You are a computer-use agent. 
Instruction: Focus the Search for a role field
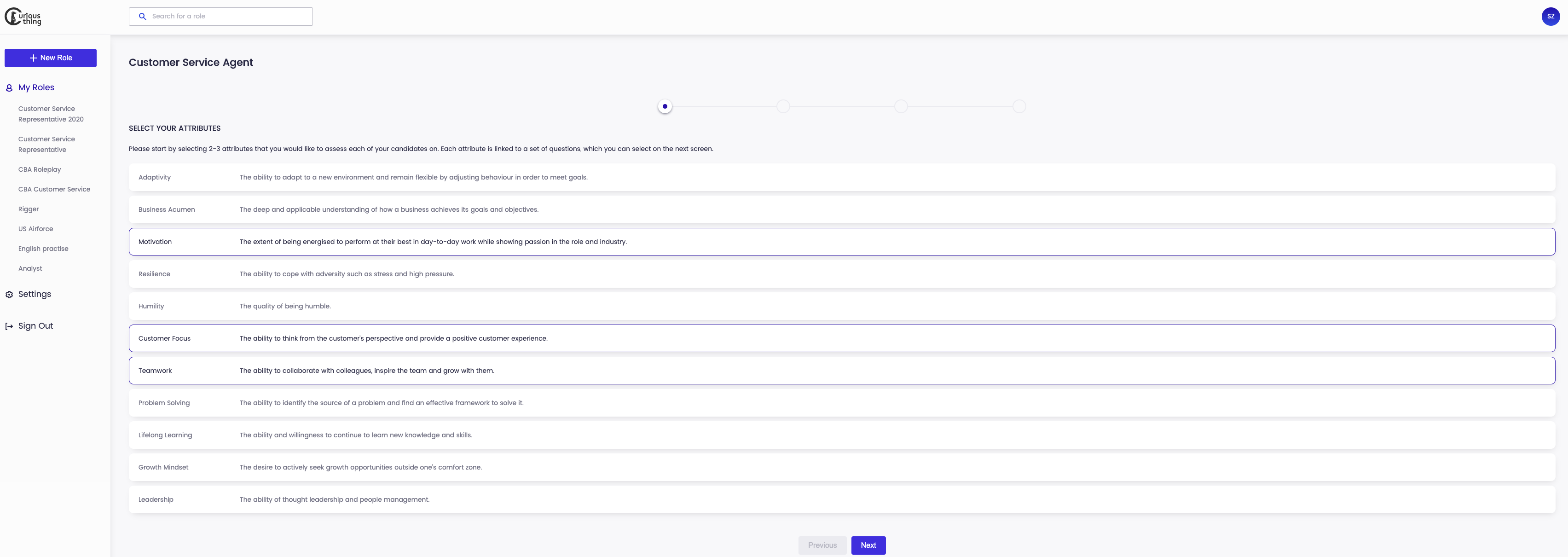tap(228, 17)
